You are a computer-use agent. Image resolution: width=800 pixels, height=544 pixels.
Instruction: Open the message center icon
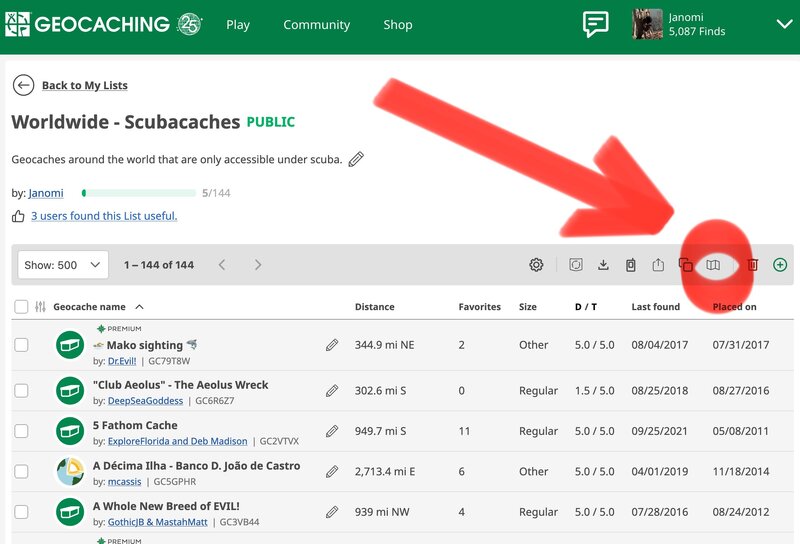click(x=596, y=25)
